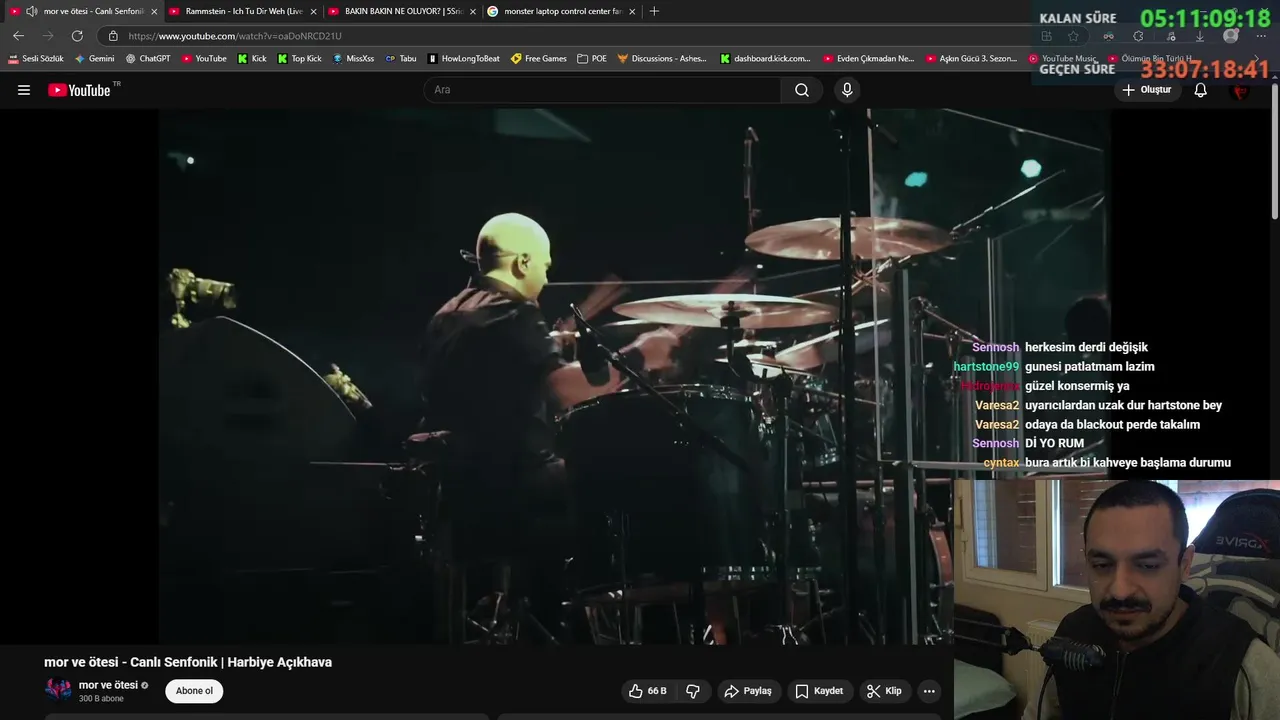Open the Kick bookmark

(252, 59)
